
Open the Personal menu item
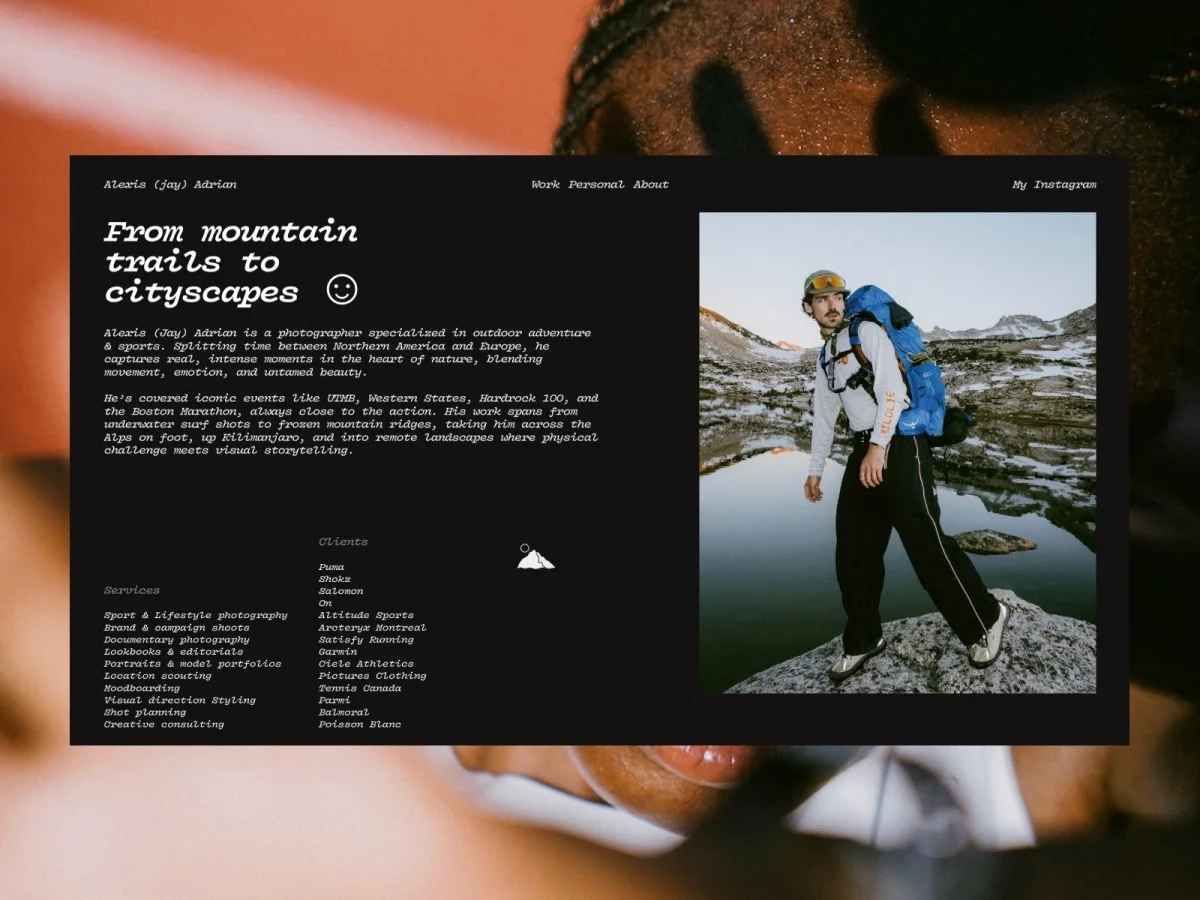596,185
